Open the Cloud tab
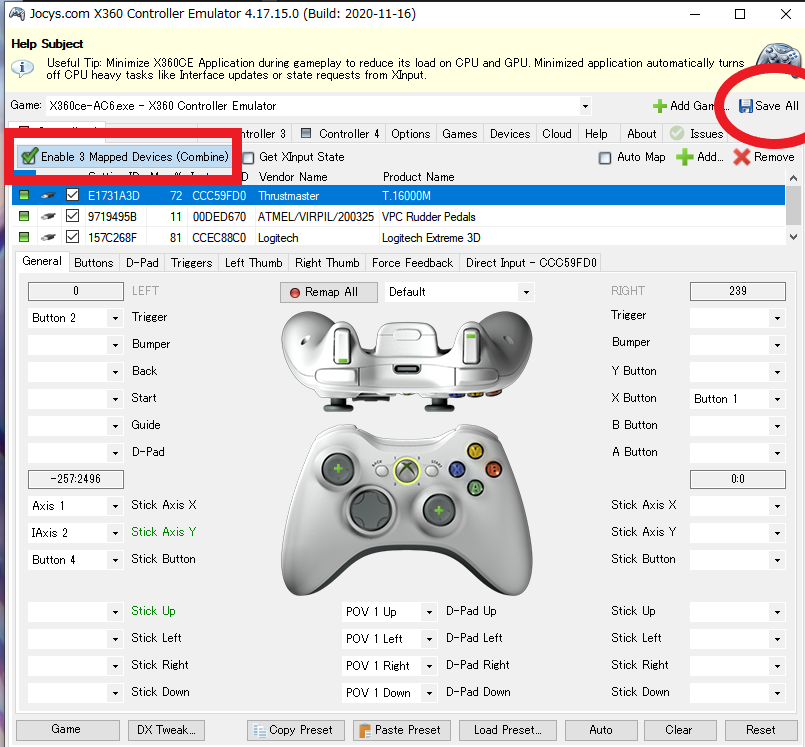Screen dimensions: 805x747 click(557, 133)
